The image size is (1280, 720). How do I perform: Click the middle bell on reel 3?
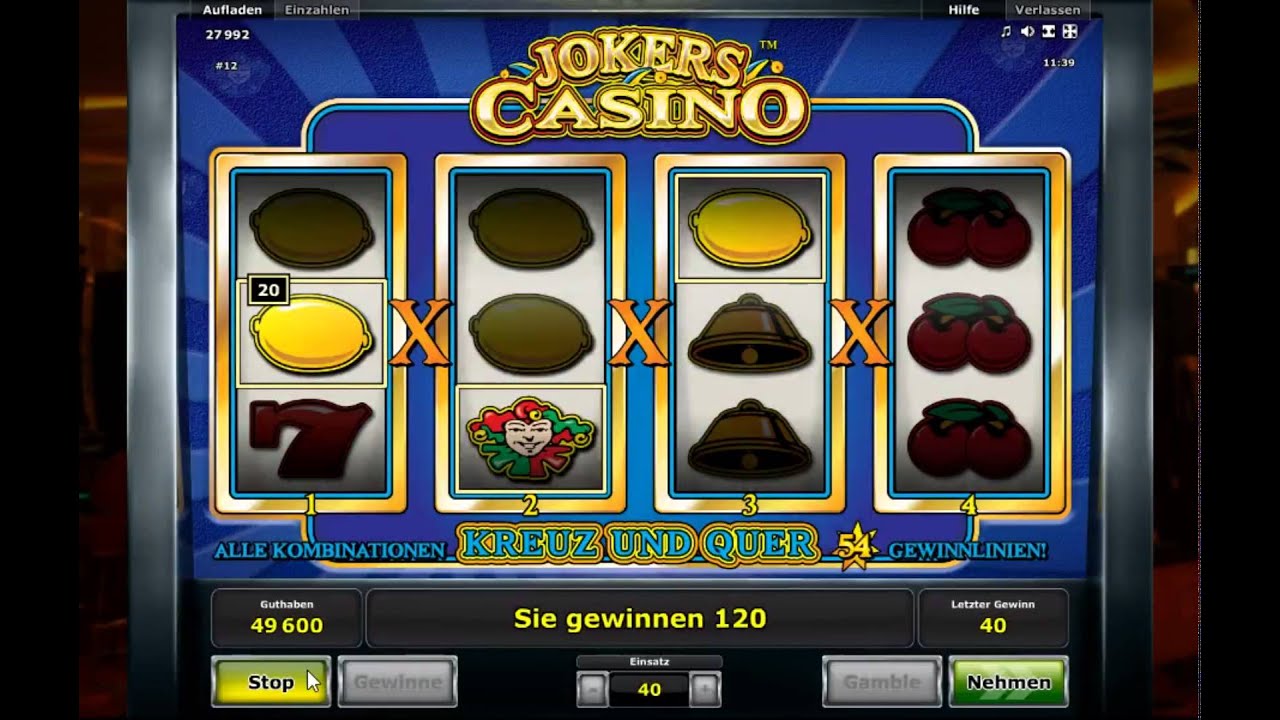click(750, 334)
